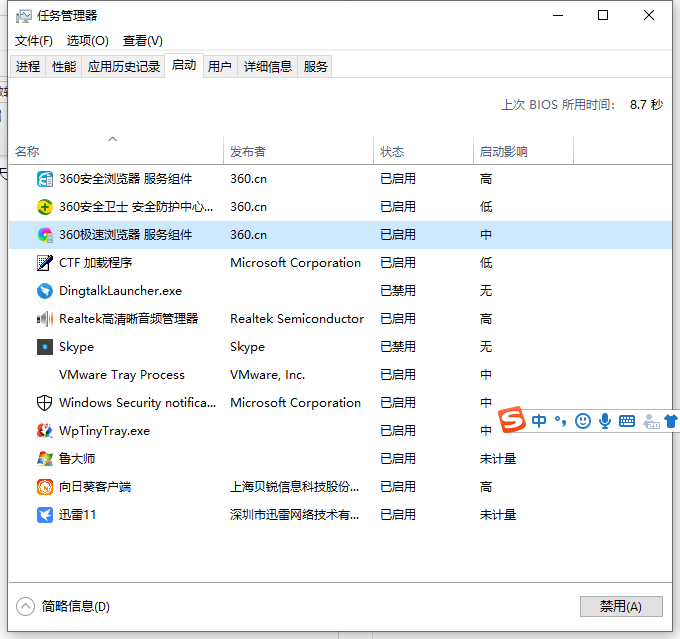Open the 选项(O) menu
This screenshot has width=680, height=639.
point(88,40)
